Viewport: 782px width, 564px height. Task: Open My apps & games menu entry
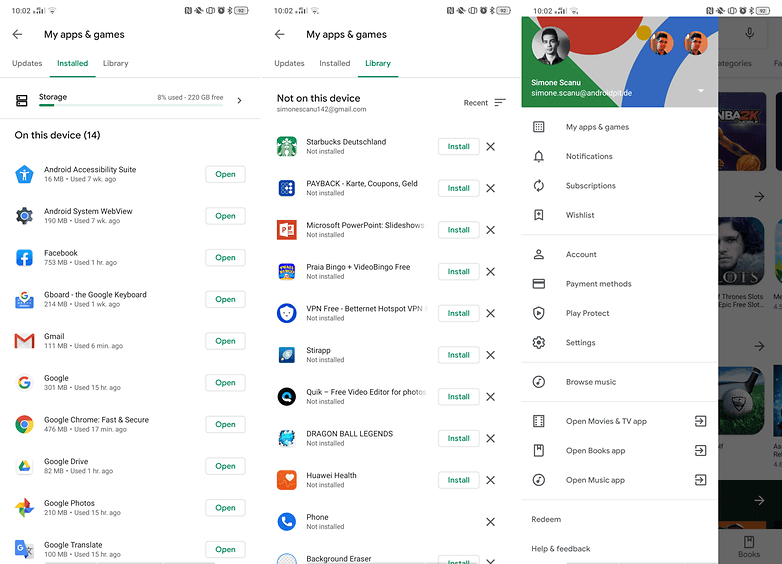click(619, 127)
